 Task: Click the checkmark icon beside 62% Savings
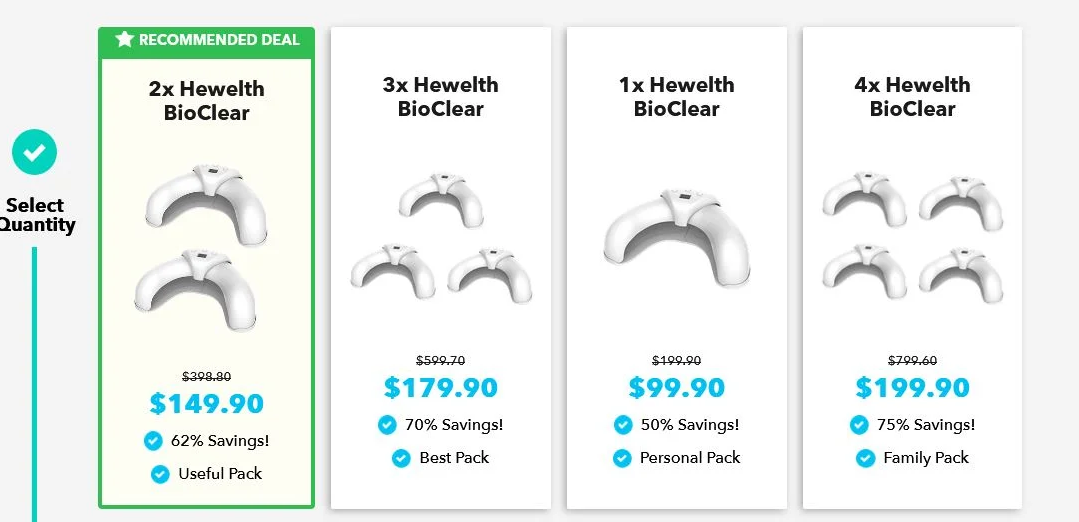pos(153,441)
